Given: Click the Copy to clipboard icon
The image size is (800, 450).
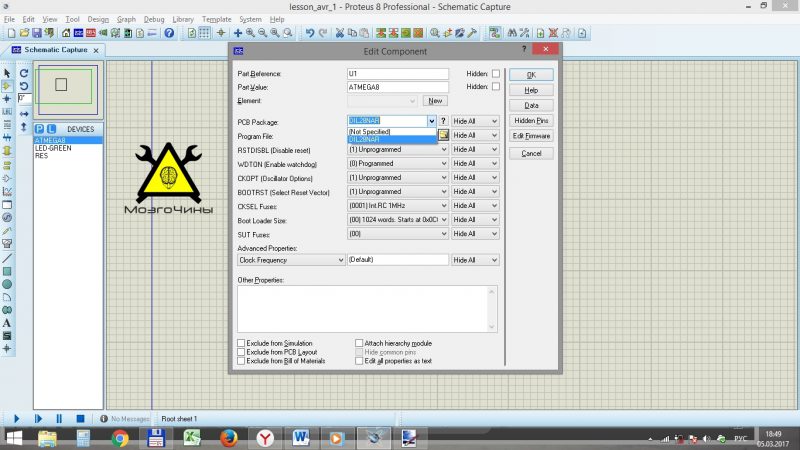Looking at the screenshot, I should pos(352,33).
